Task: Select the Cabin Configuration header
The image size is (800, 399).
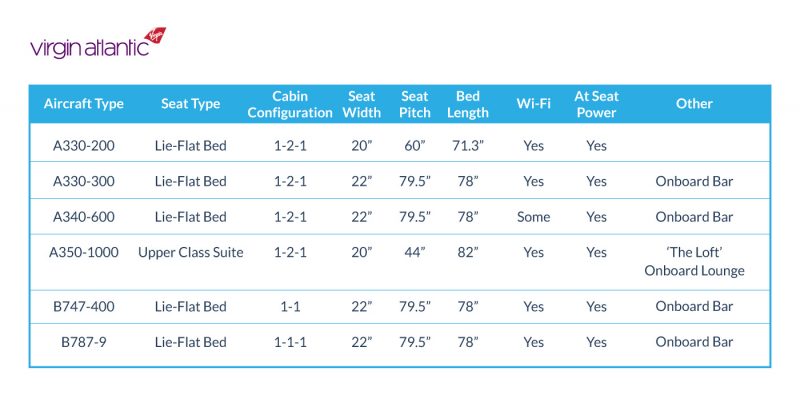Action: coord(290,105)
